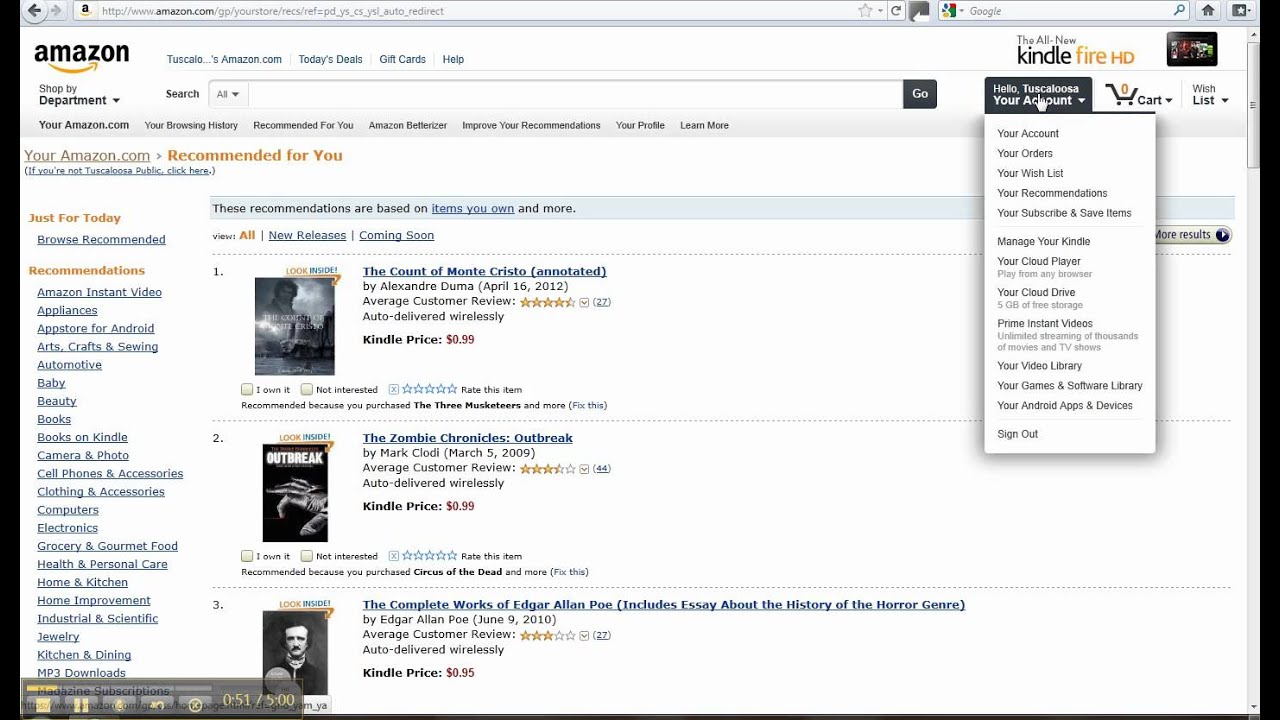Toggle the Your Account dropdown
The image size is (1280, 720).
coord(1038,95)
